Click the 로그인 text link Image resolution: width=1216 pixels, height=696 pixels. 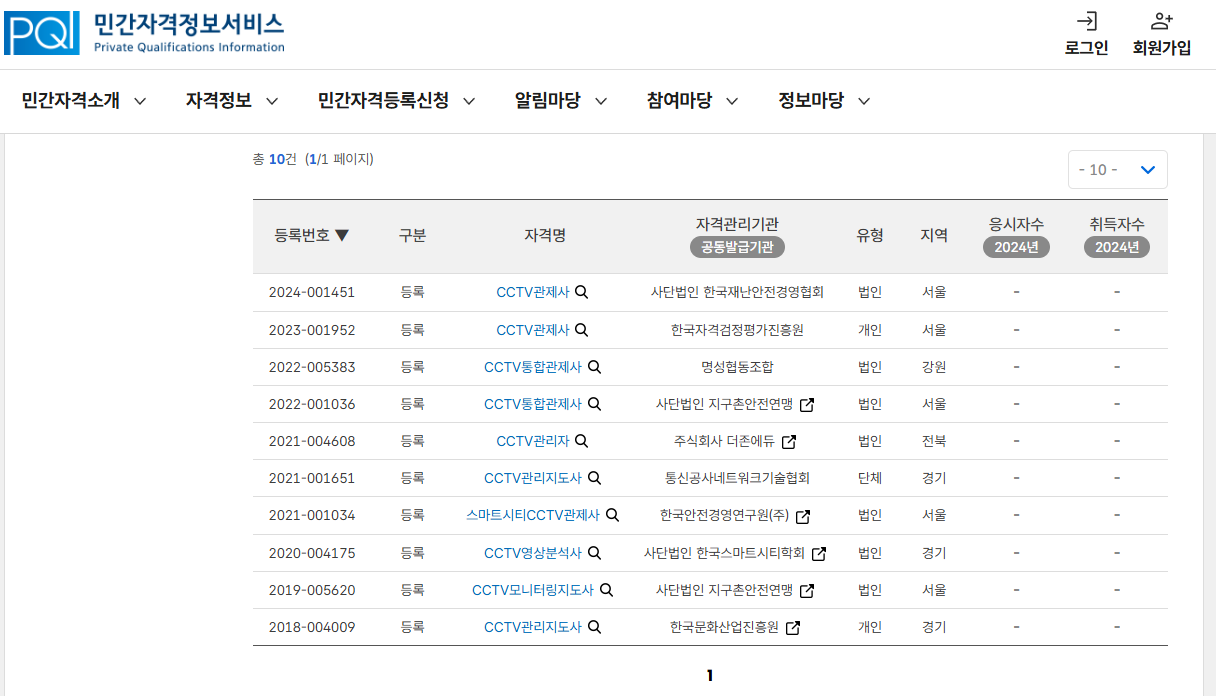click(1086, 48)
